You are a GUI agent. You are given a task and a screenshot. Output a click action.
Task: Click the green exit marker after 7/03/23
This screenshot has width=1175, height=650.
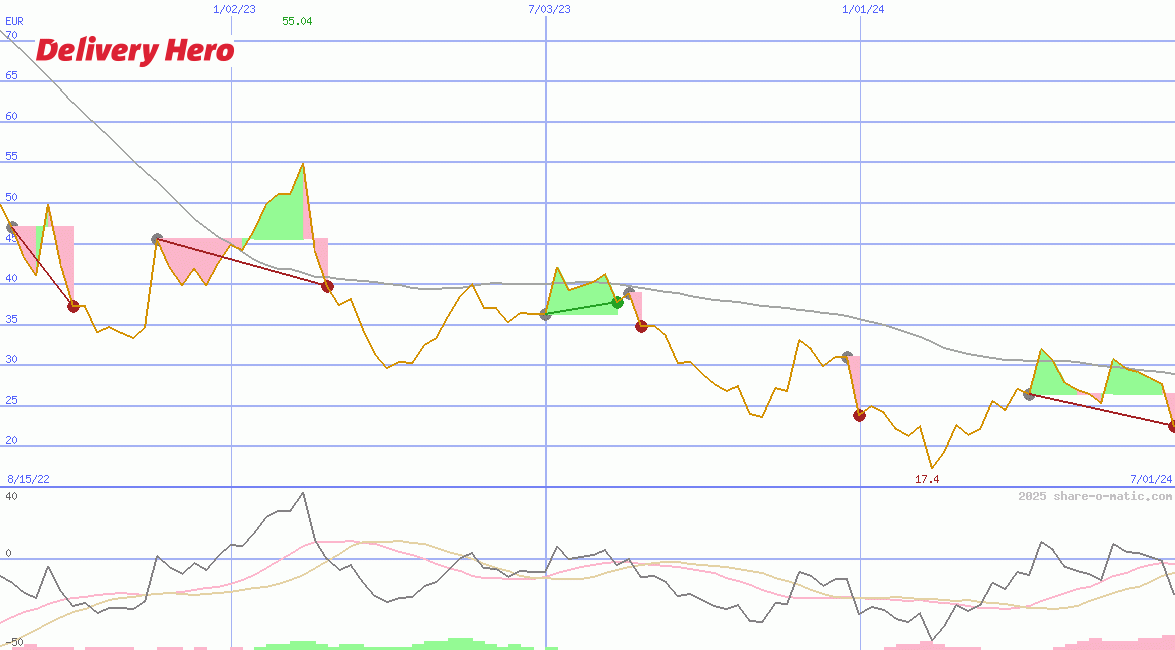click(617, 302)
